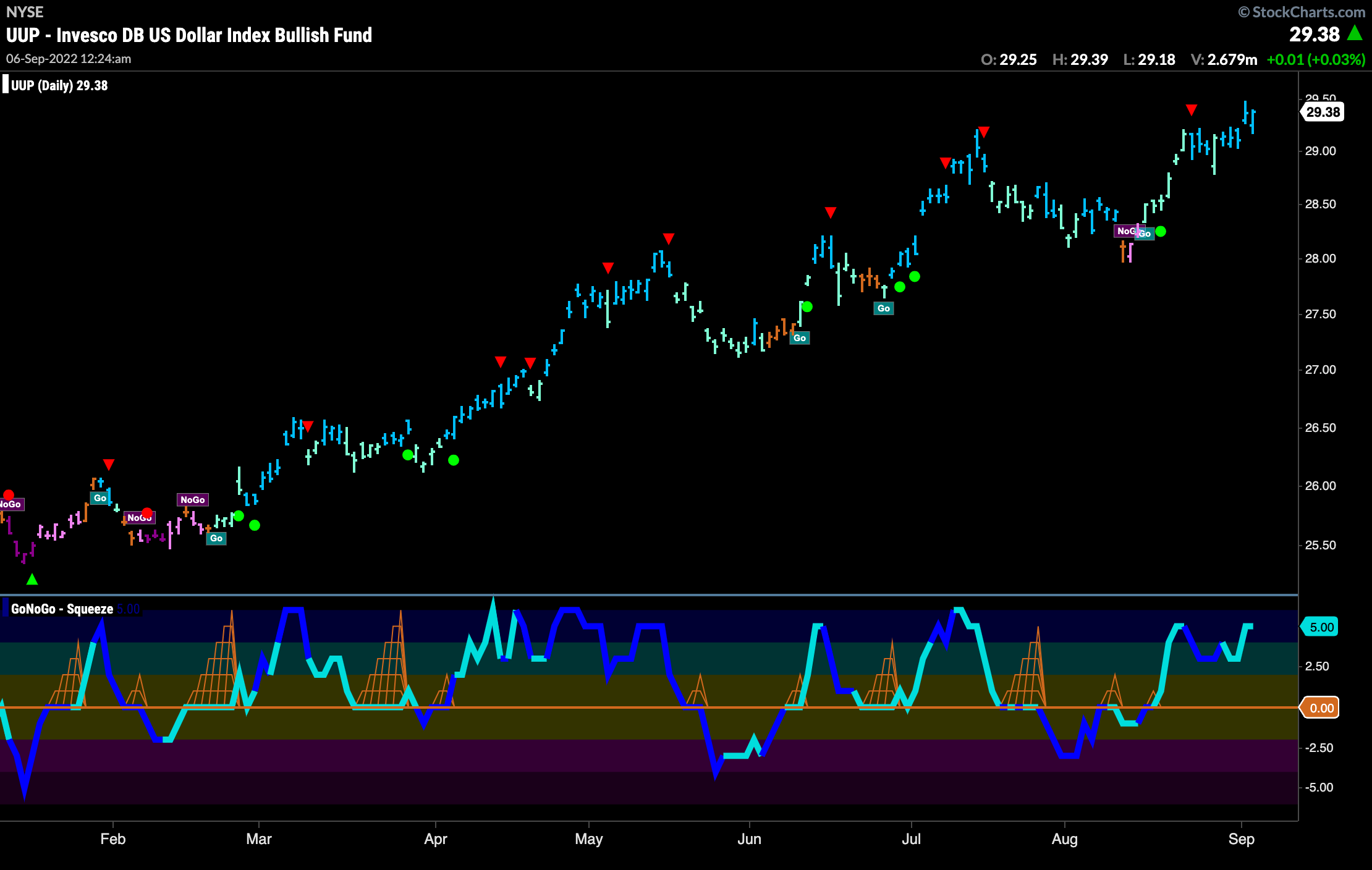This screenshot has height=870, width=1372.
Task: Click the NYSE exchange label
Action: [x=25, y=12]
